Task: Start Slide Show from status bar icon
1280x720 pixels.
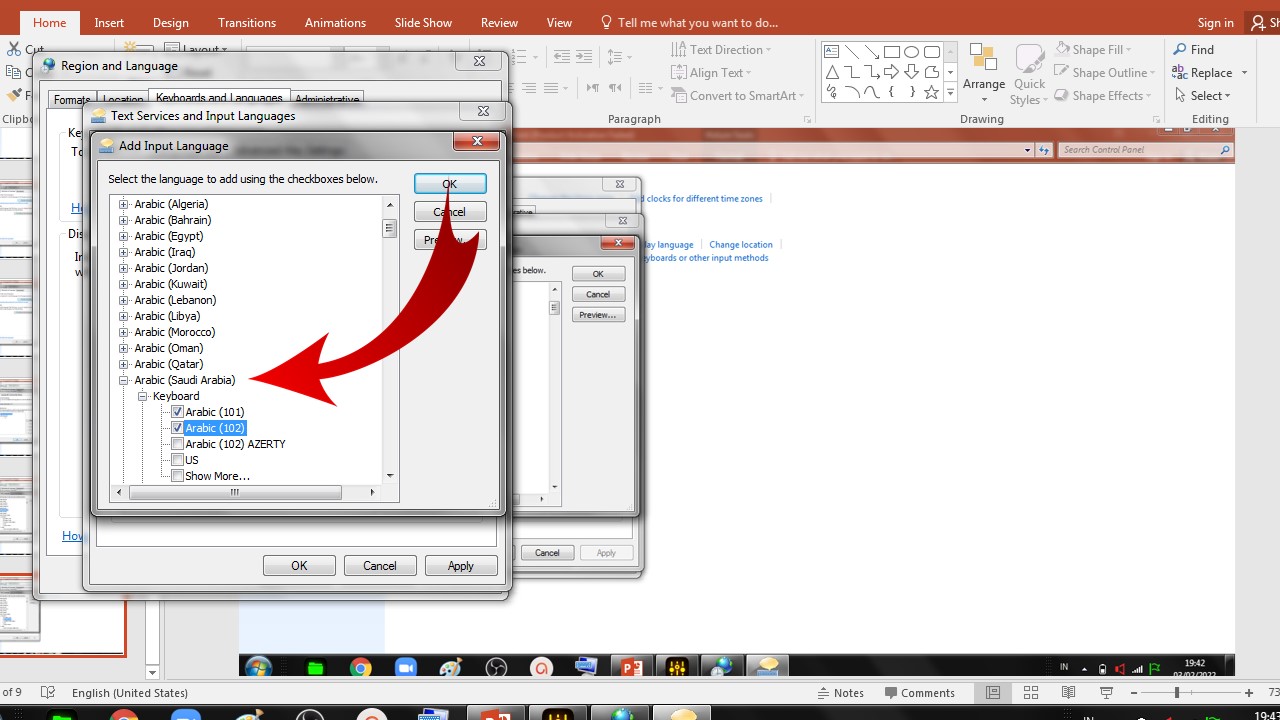Action: (1106, 692)
